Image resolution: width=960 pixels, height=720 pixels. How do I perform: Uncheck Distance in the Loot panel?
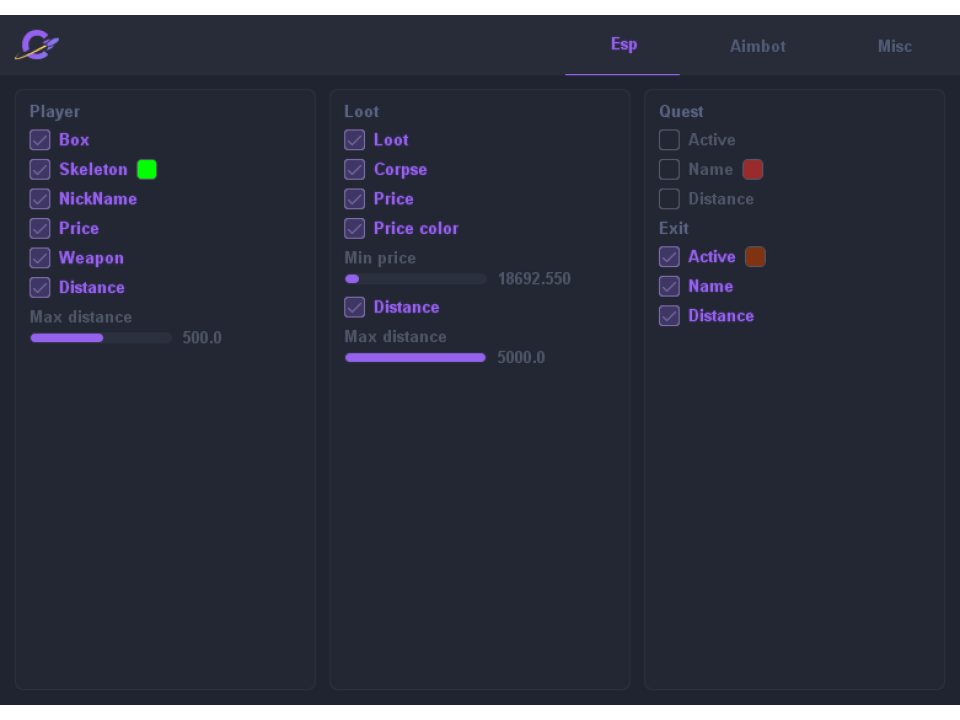354,307
